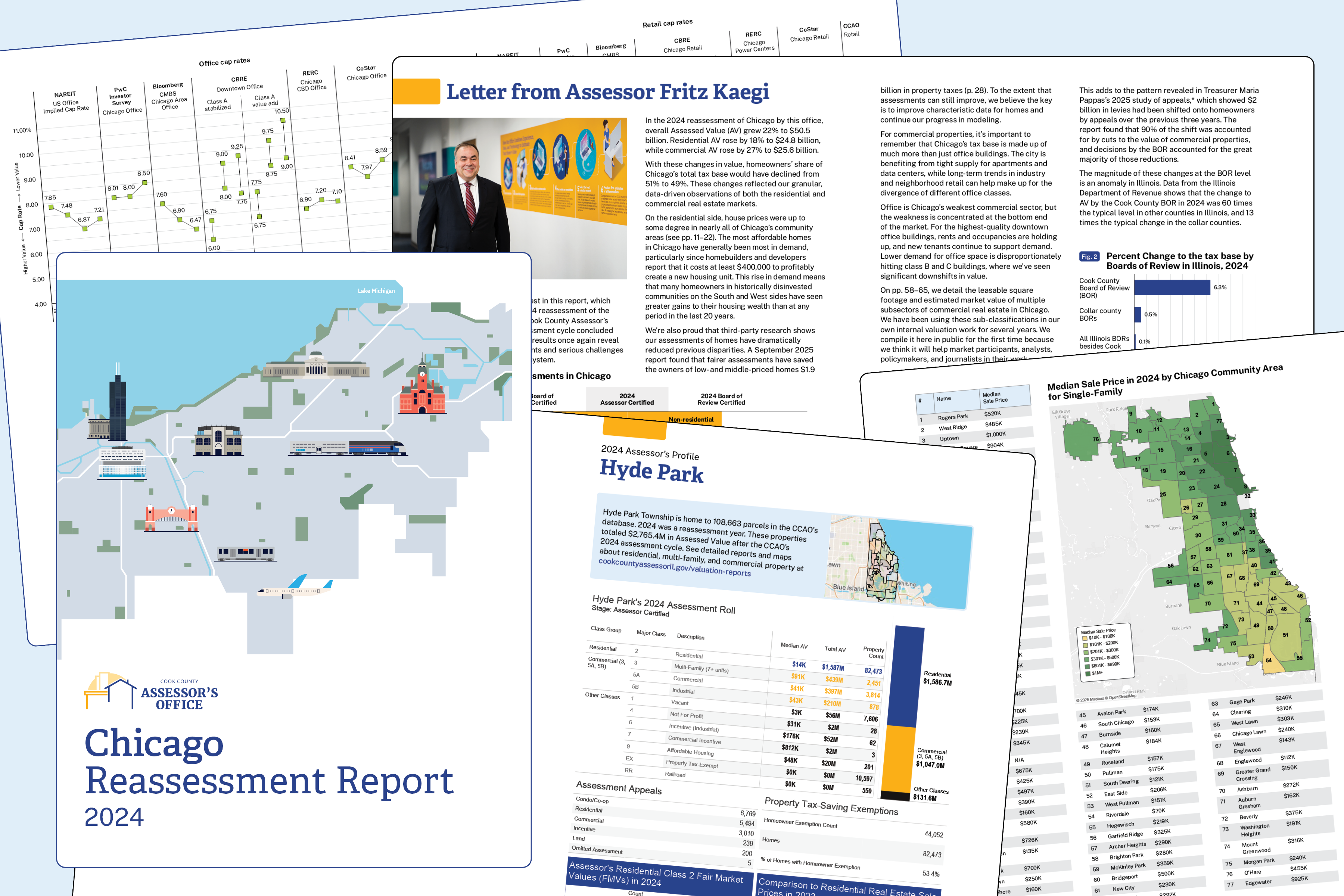Click the 'Affordable Housing' row description
The image size is (1344, 896).
[x=690, y=752]
